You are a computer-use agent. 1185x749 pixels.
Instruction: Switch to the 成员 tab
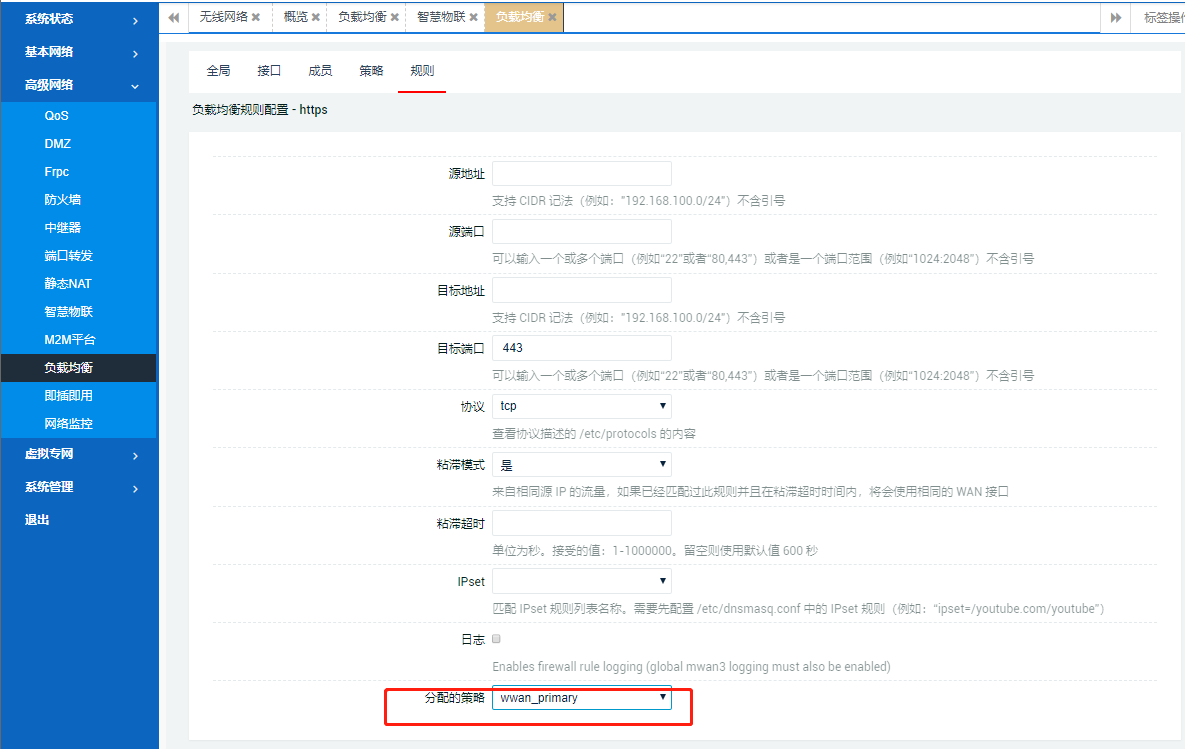[320, 71]
